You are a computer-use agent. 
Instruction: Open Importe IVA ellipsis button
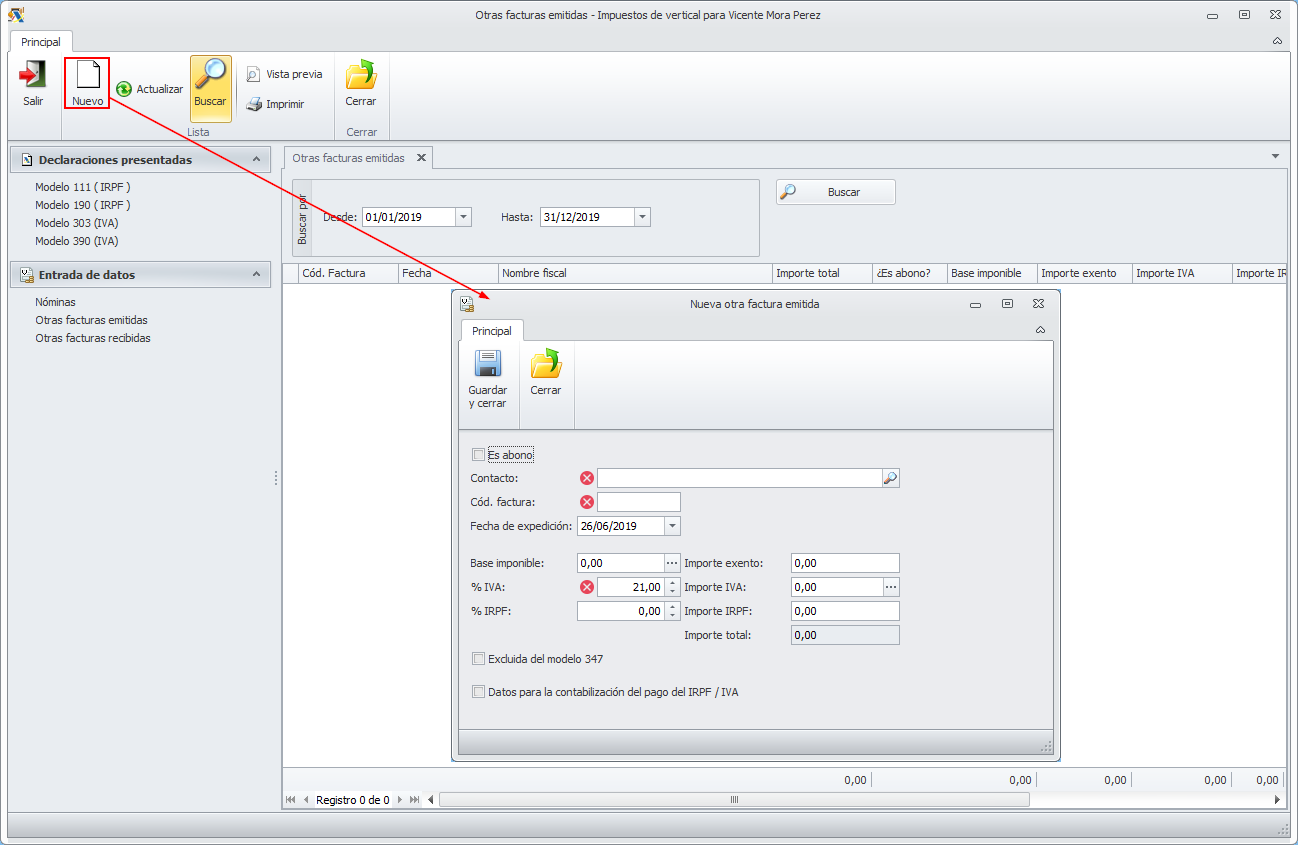click(891, 587)
